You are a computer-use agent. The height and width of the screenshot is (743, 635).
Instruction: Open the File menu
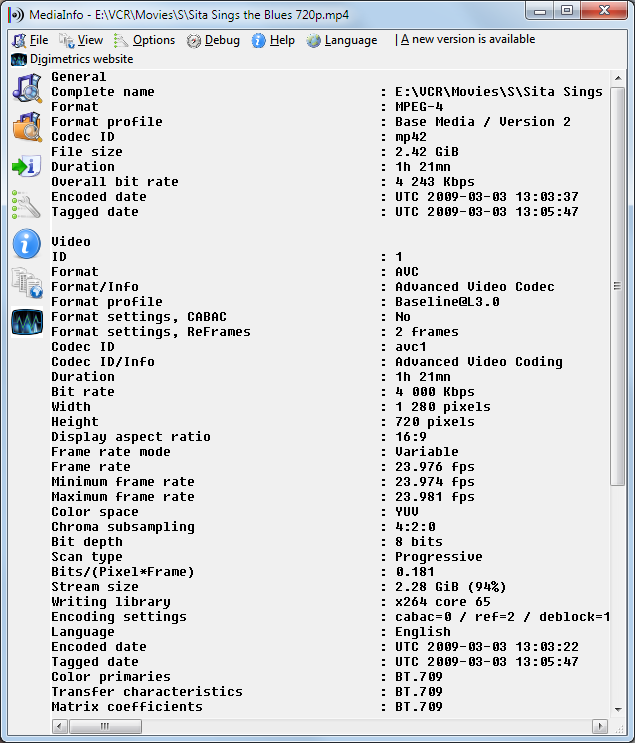[30, 40]
